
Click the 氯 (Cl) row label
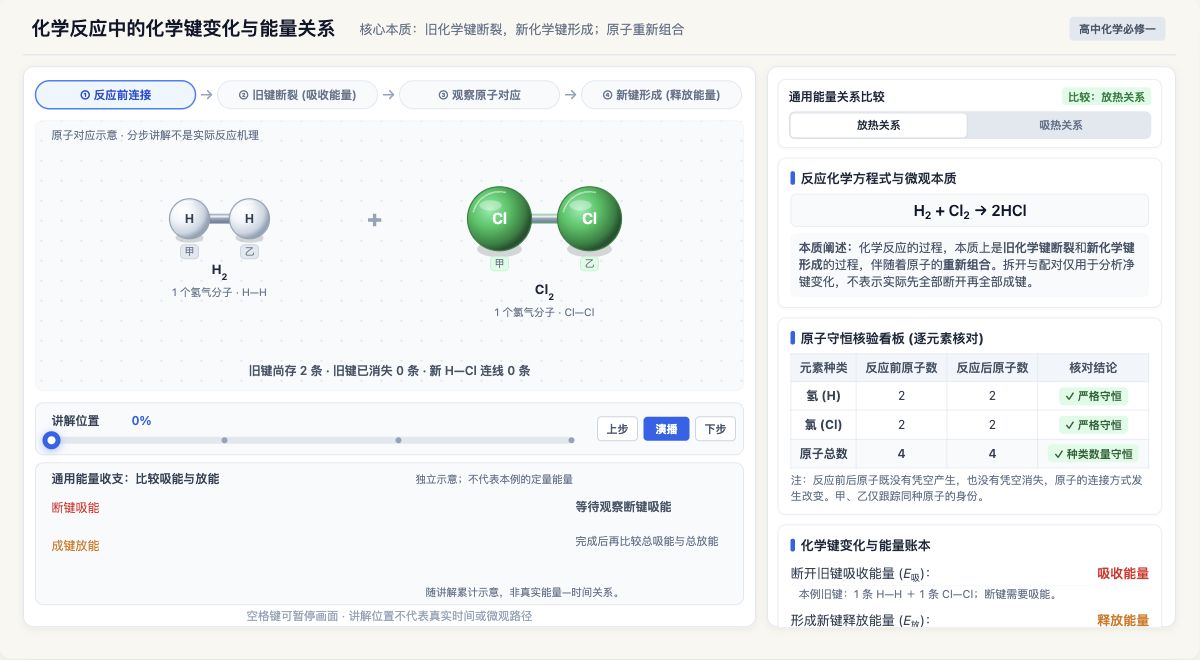pos(824,425)
